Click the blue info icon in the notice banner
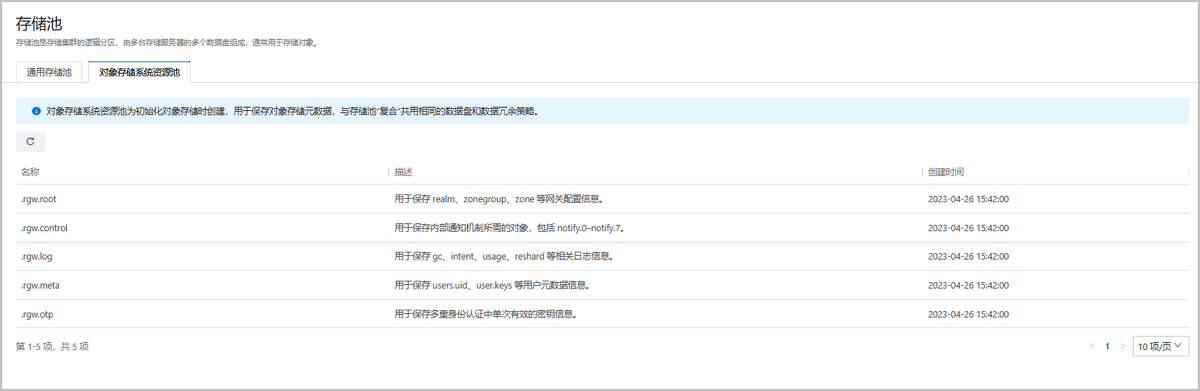Image resolution: width=1200 pixels, height=391 pixels. (36, 111)
